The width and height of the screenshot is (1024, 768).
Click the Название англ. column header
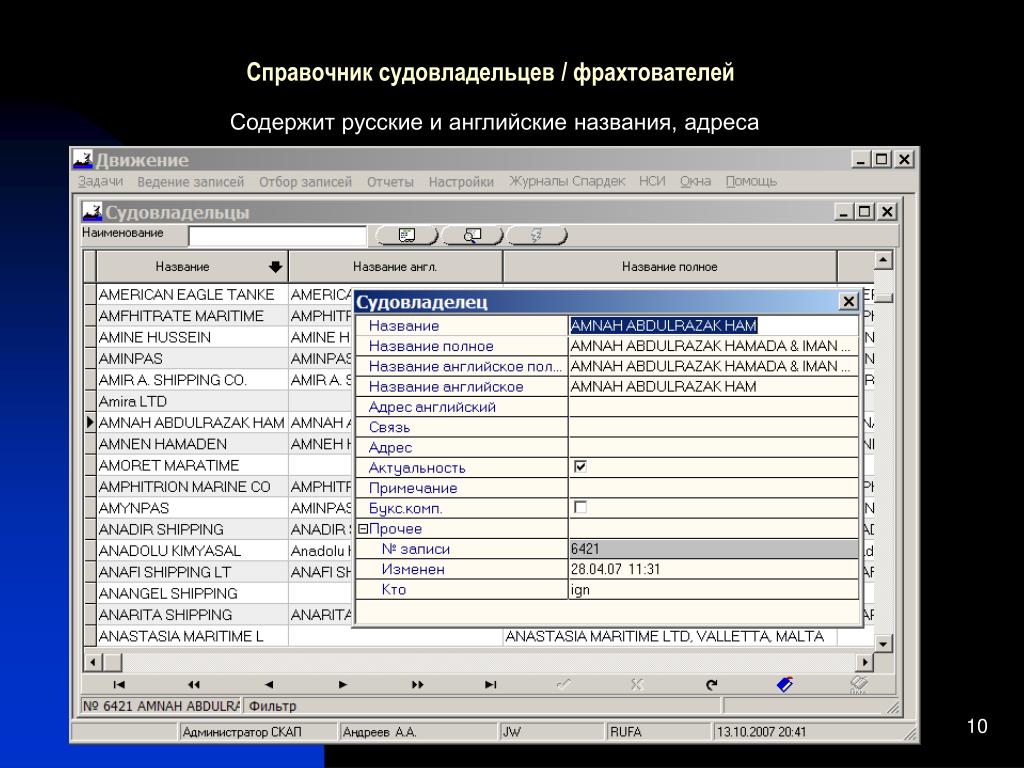tap(395, 266)
